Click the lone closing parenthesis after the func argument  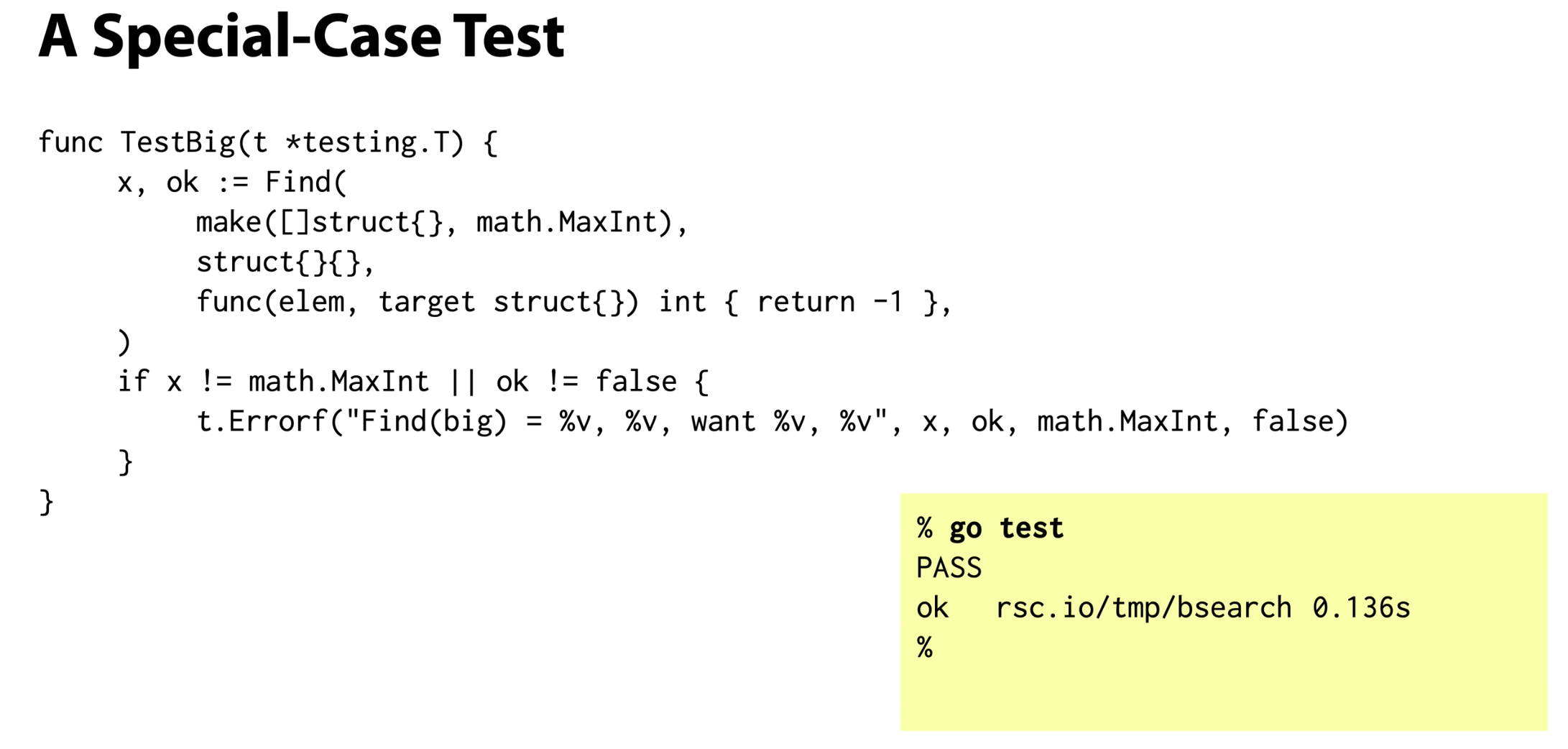[x=124, y=342]
